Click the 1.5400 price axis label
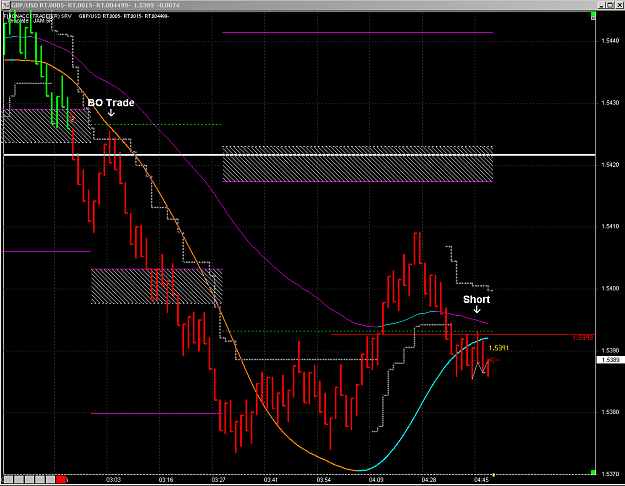625x486 pixels. tap(610, 288)
